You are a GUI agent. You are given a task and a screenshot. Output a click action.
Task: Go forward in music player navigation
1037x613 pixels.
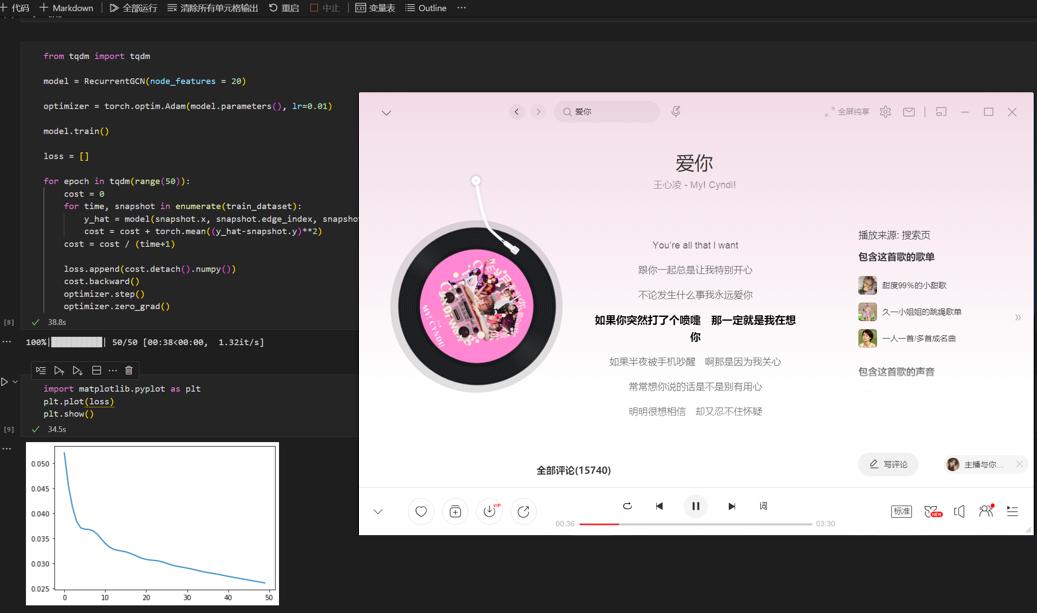[538, 112]
